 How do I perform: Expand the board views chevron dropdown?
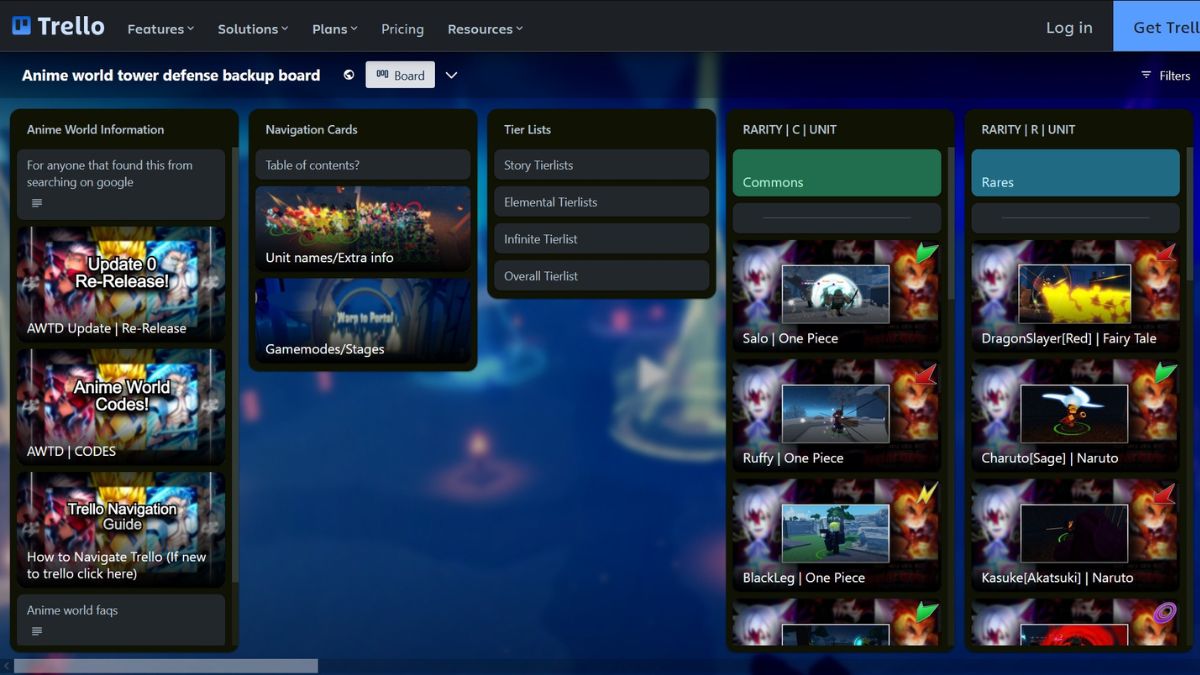[451, 75]
